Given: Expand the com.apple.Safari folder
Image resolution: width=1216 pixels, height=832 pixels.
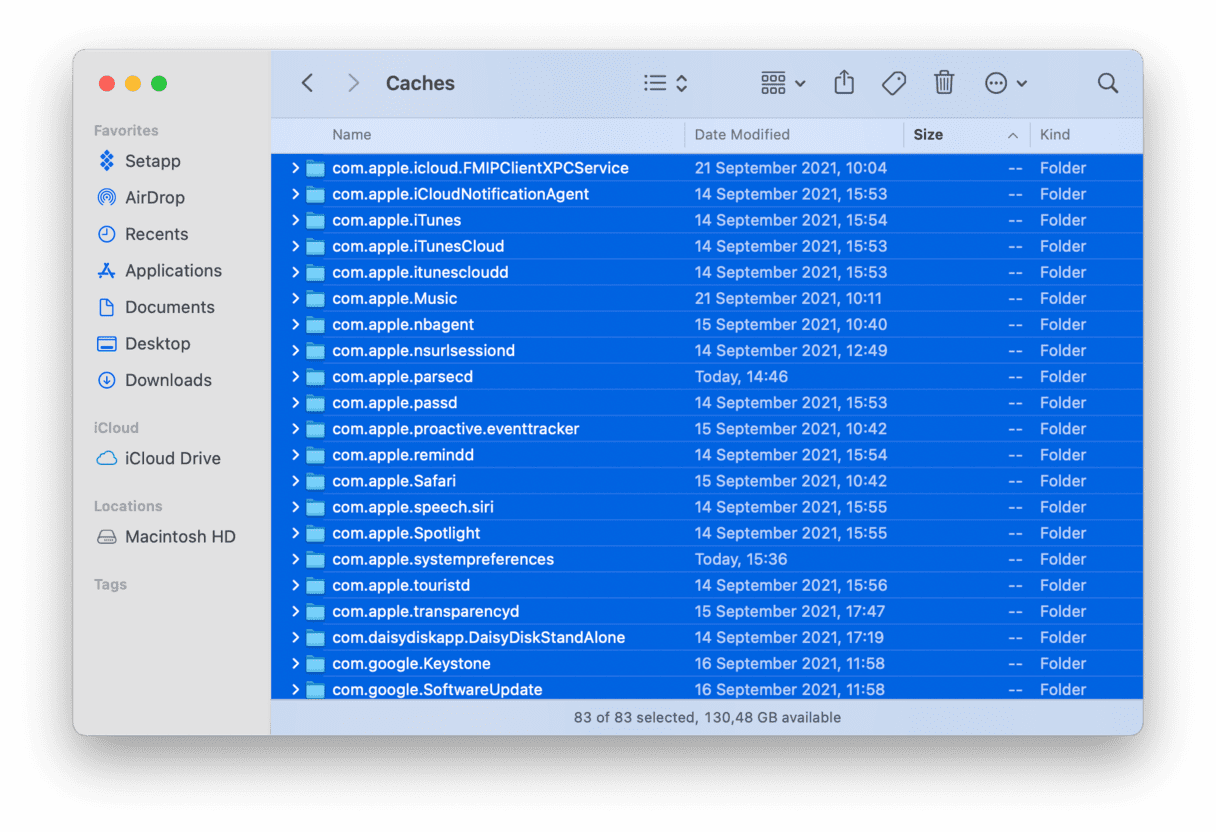Looking at the screenshot, I should [x=295, y=481].
